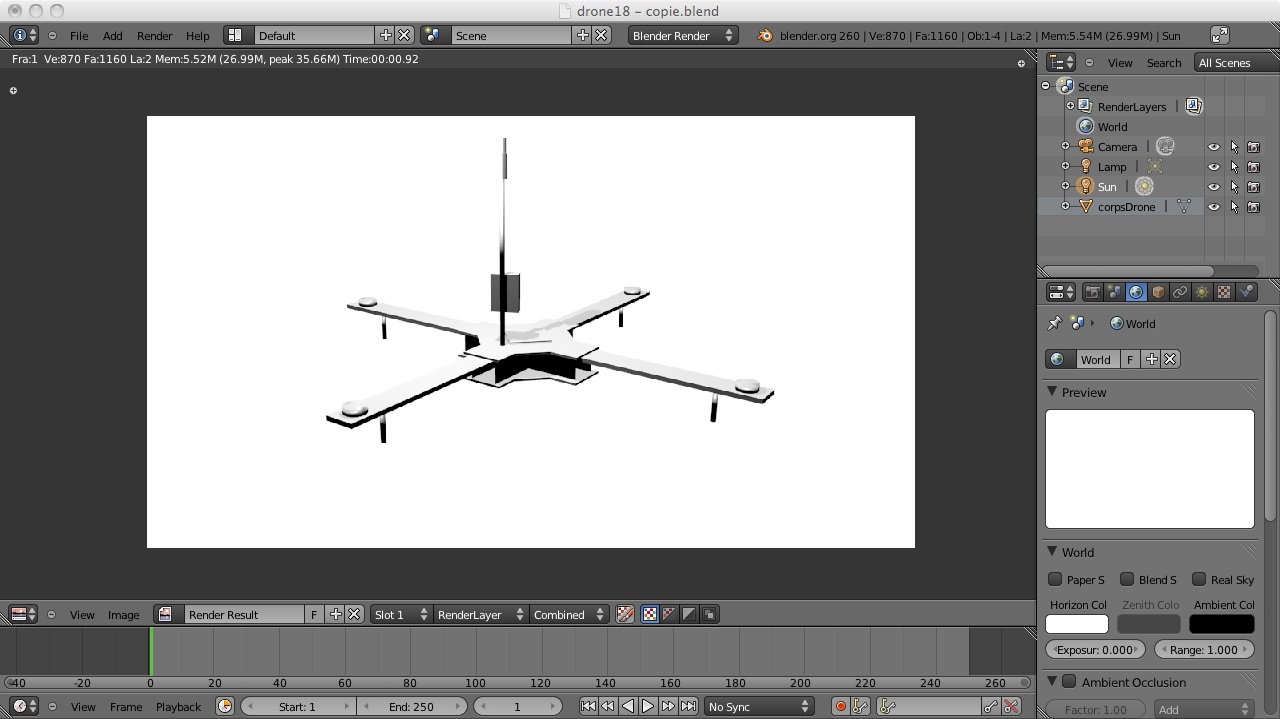Open the Image menu in image editor
Image resolution: width=1280 pixels, height=719 pixels.
point(124,614)
